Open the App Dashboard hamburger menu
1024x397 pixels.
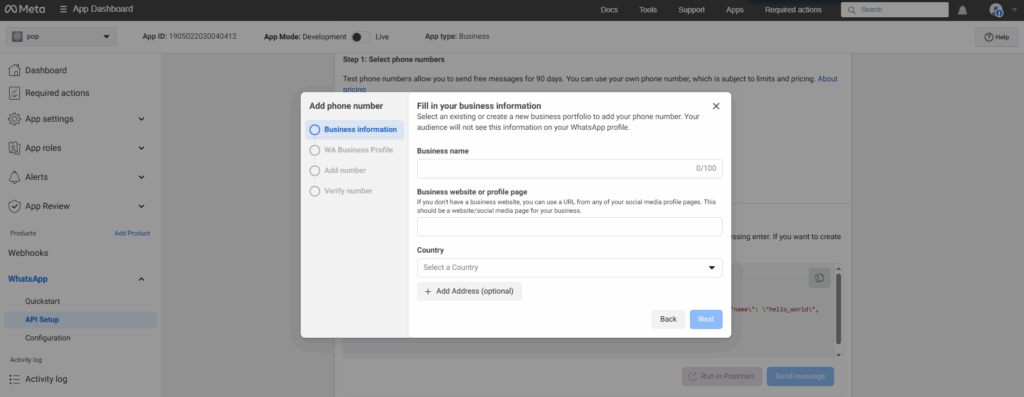(x=63, y=9)
